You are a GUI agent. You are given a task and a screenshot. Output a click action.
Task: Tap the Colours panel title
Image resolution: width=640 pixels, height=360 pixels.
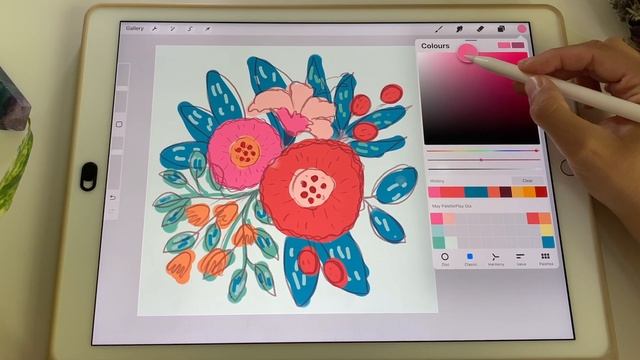pyautogui.click(x=435, y=46)
